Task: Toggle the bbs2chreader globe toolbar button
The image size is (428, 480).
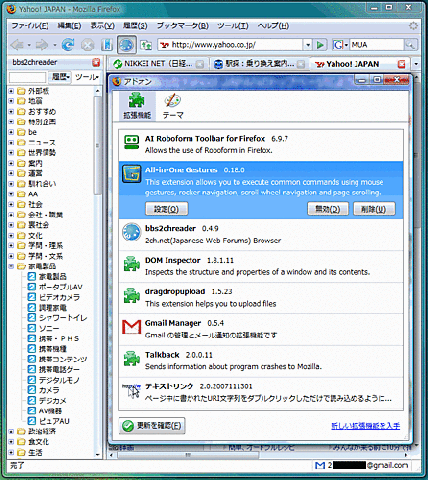Action: click(x=126, y=45)
